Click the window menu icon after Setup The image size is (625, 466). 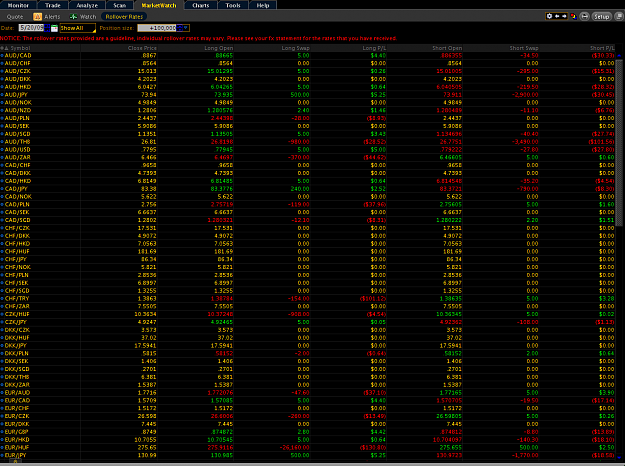pyautogui.click(x=619, y=16)
